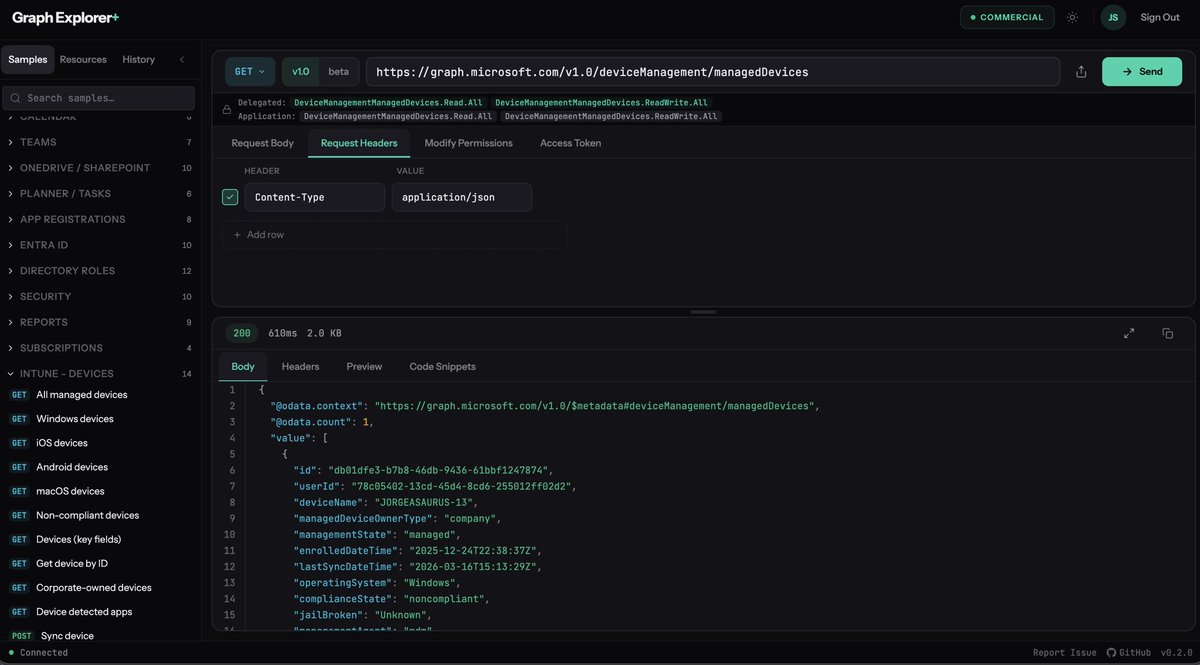1200x665 pixels.
Task: Expand the Teams sample category
Action: tap(100, 142)
